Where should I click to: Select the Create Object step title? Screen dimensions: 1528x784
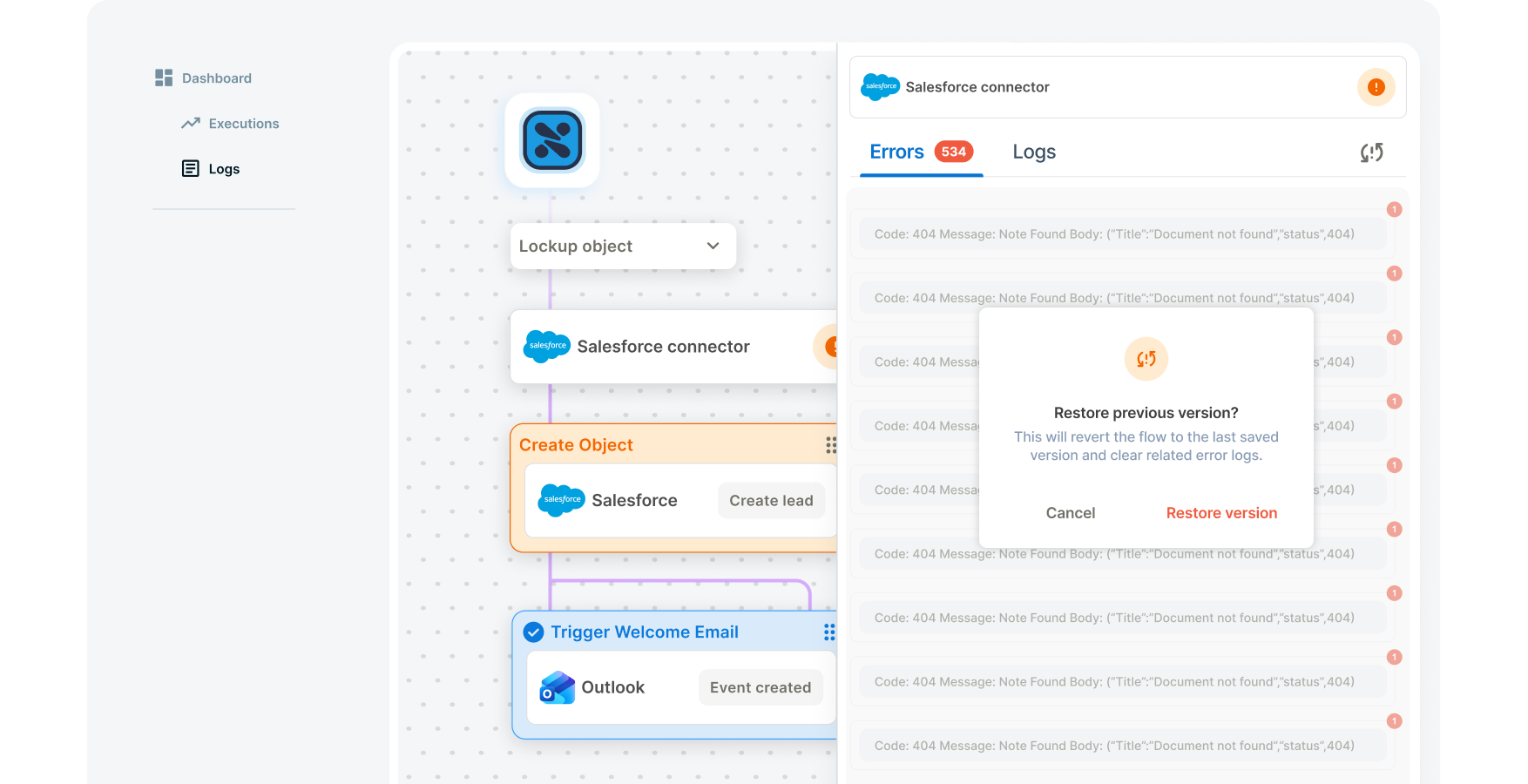tap(576, 445)
